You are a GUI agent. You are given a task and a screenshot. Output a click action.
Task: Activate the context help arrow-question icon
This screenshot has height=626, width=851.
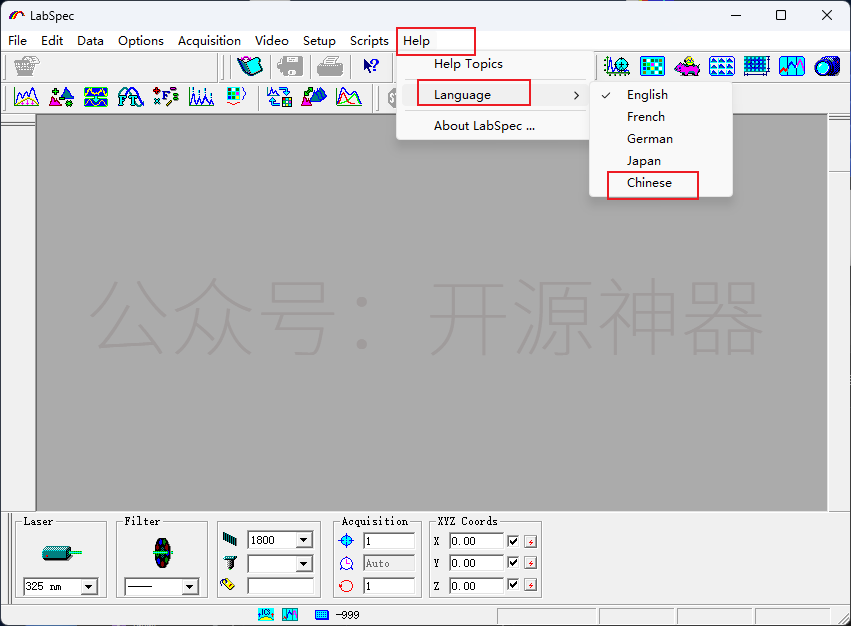coord(371,66)
